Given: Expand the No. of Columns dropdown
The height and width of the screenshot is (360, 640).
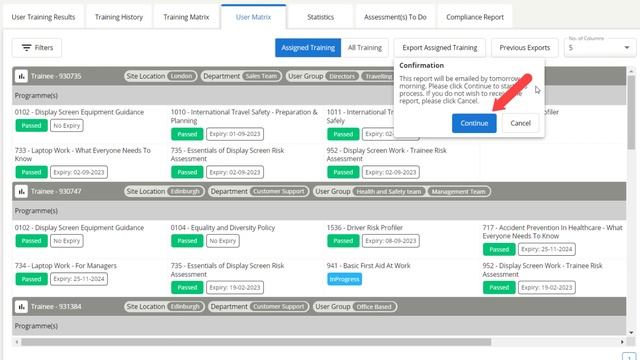Looking at the screenshot, I should (x=600, y=48).
